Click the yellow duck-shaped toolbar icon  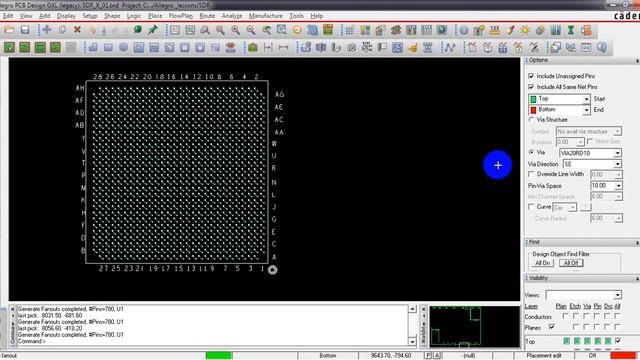[412, 47]
